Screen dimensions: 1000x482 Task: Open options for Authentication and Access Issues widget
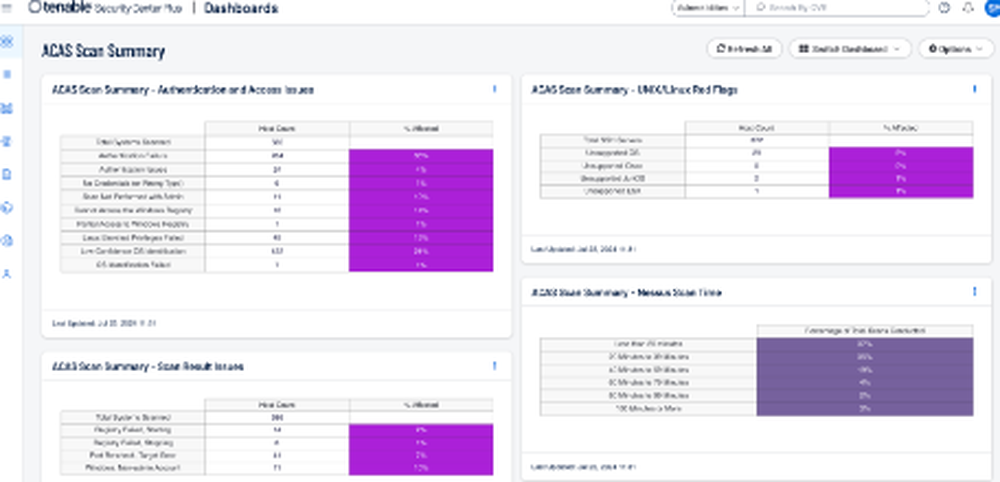(x=494, y=90)
